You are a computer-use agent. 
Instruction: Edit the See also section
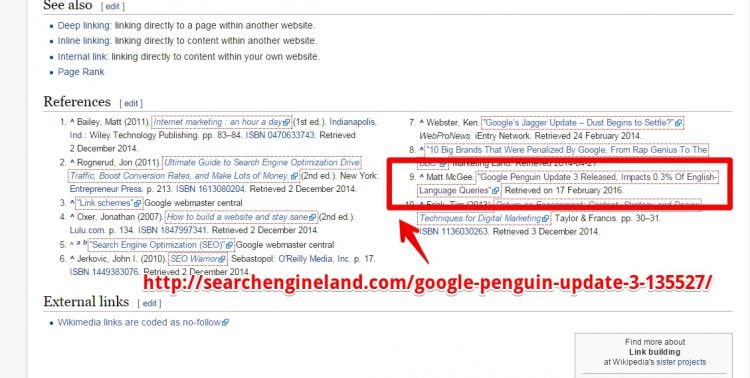tap(112, 7)
